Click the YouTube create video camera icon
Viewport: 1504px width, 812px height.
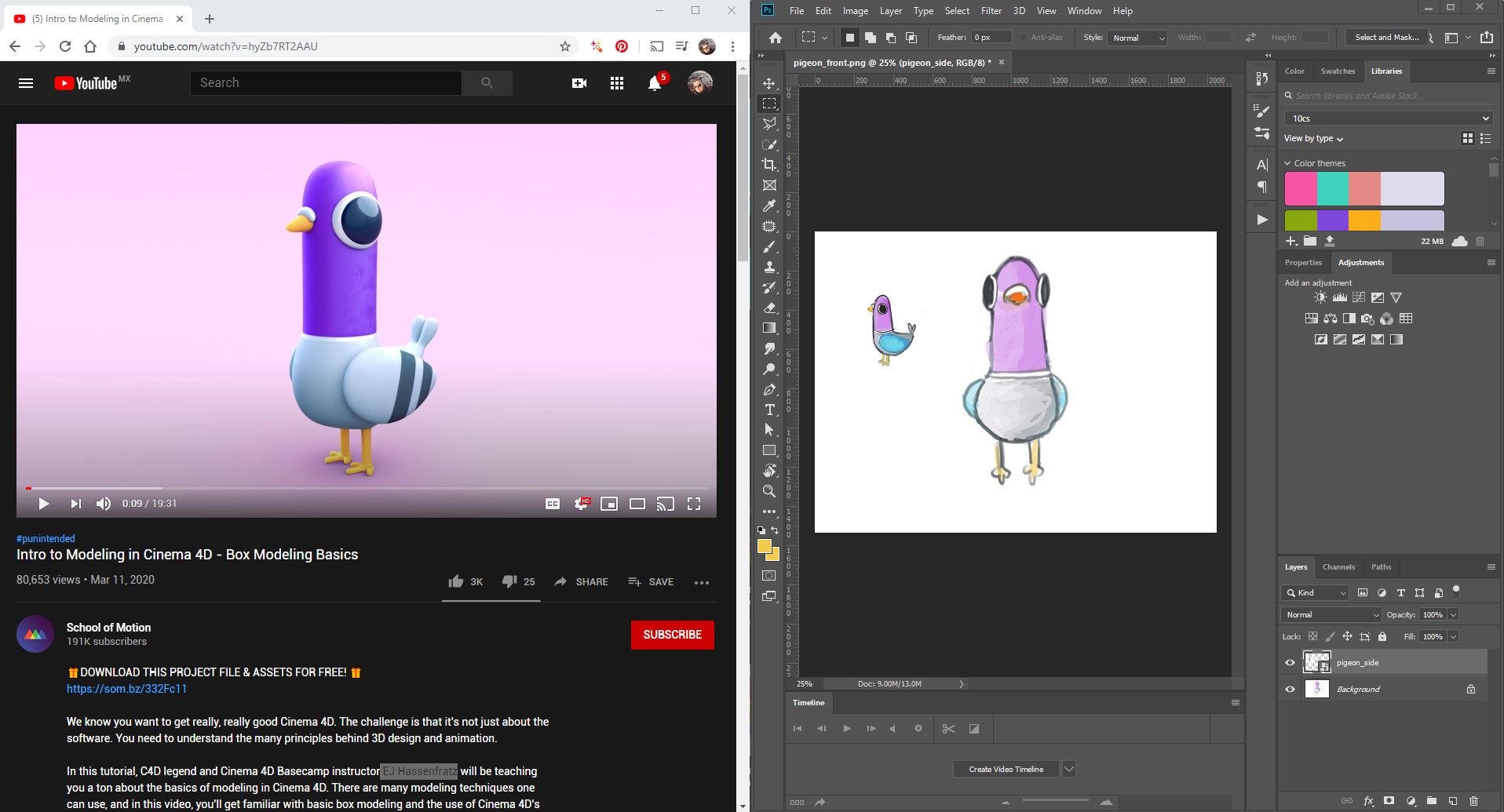(x=579, y=83)
